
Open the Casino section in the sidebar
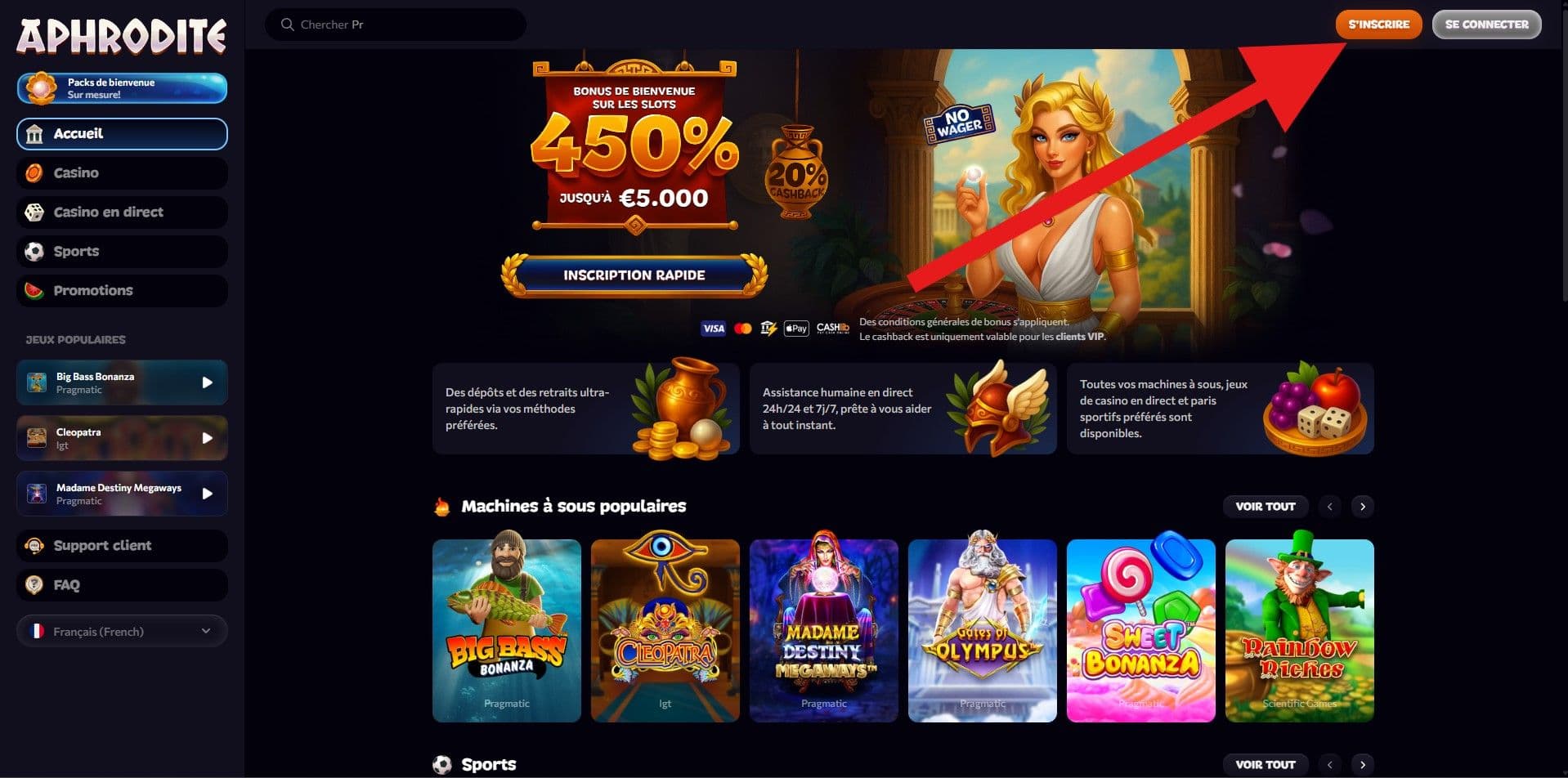coord(122,173)
